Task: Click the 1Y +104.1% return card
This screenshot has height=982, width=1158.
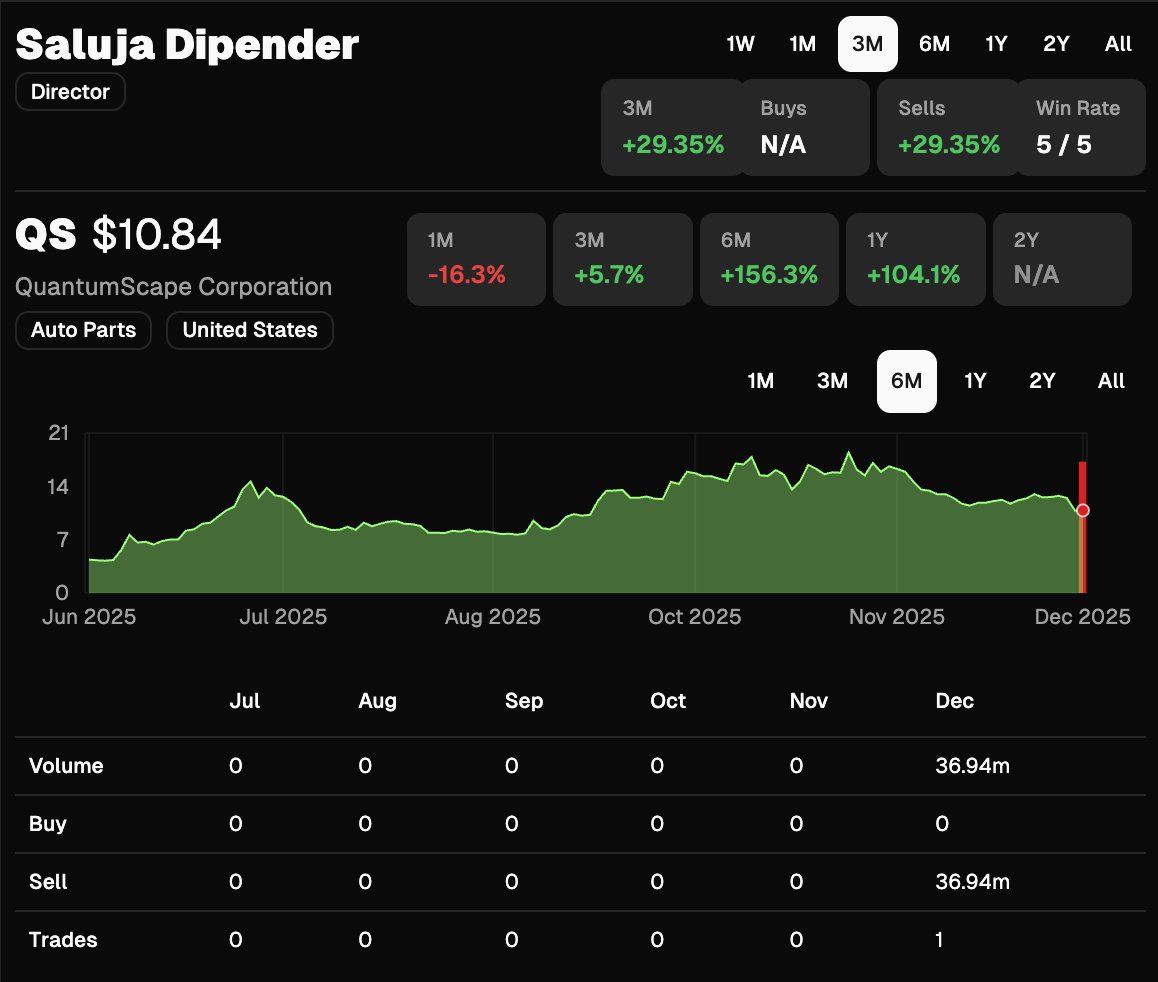Action: [x=916, y=259]
